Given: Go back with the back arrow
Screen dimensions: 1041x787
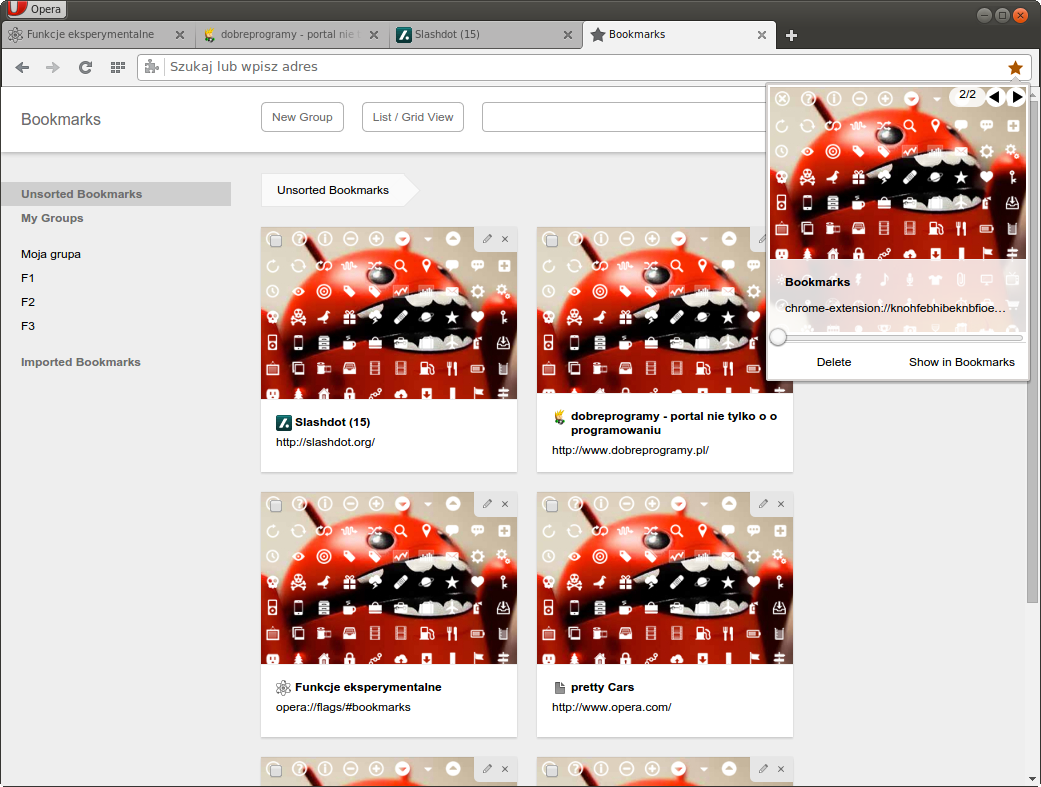Looking at the screenshot, I should 22,67.
